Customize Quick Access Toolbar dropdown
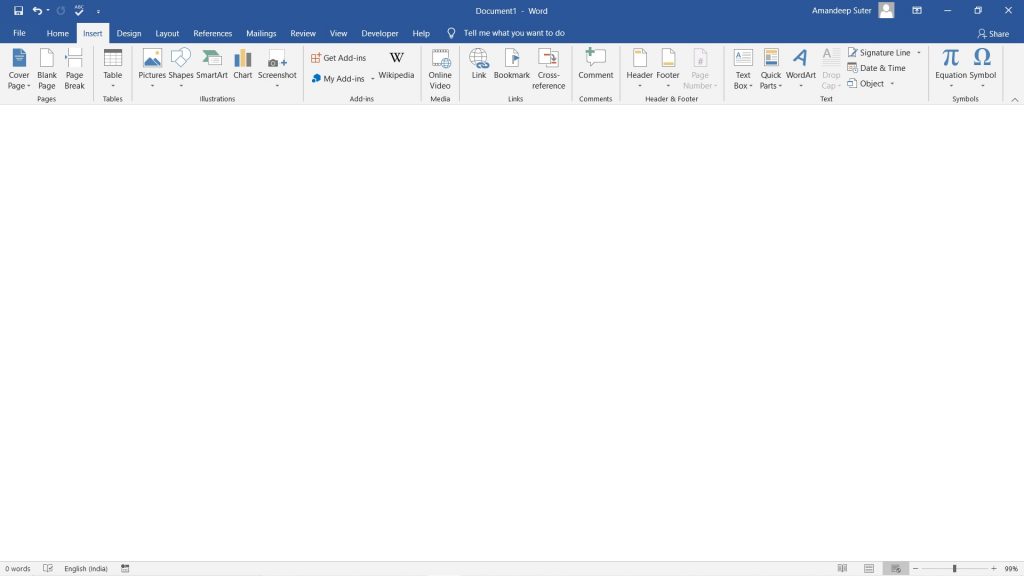 click(x=98, y=11)
